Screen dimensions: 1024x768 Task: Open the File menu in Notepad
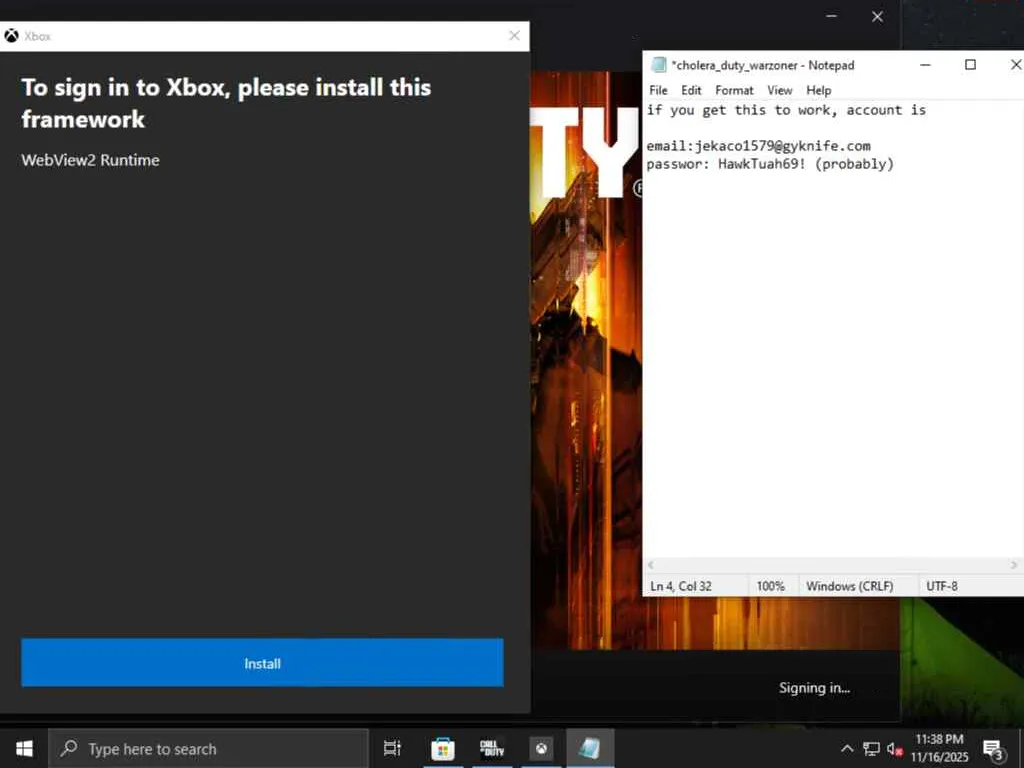[658, 90]
